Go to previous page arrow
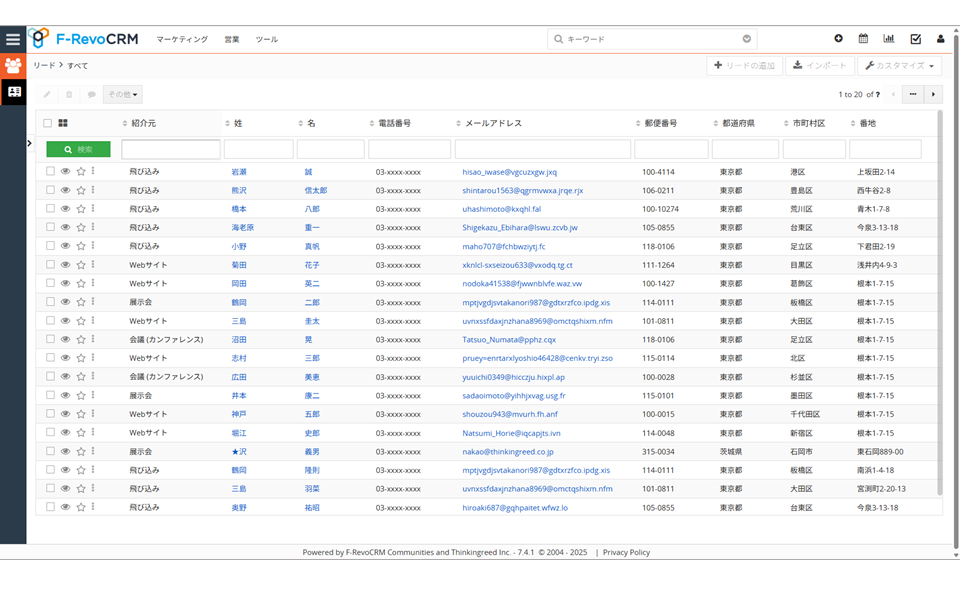The image size is (960, 600). [893, 94]
